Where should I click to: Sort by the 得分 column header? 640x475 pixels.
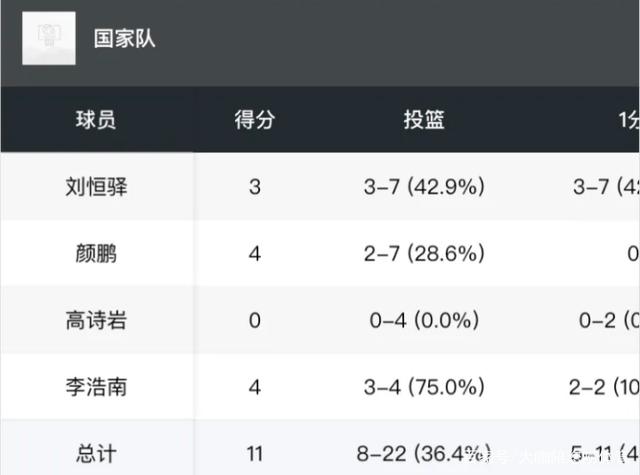254,120
